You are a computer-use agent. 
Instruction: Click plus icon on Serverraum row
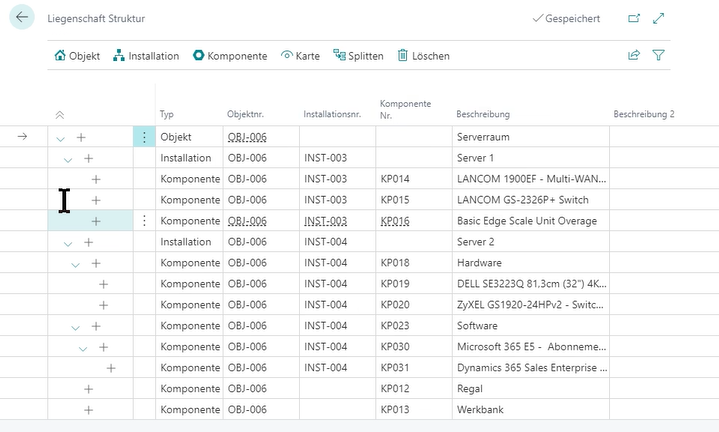tap(81, 137)
